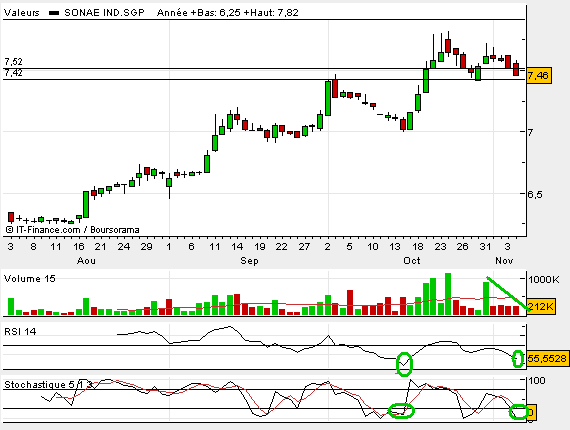570x430 pixels.
Task: Click the date label 6 on the time axis
Action: [191, 247]
